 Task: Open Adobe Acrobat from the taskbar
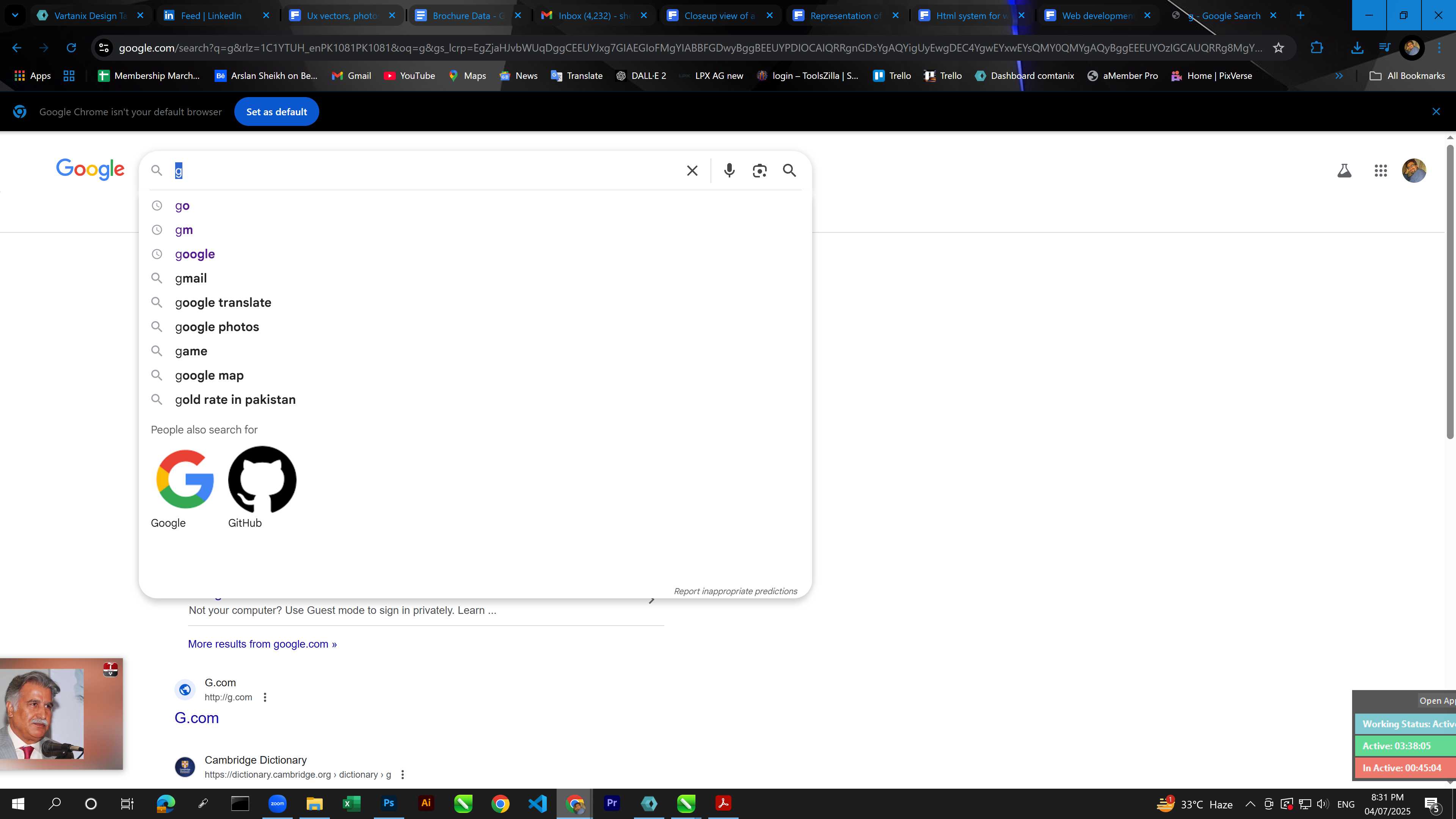click(x=723, y=803)
